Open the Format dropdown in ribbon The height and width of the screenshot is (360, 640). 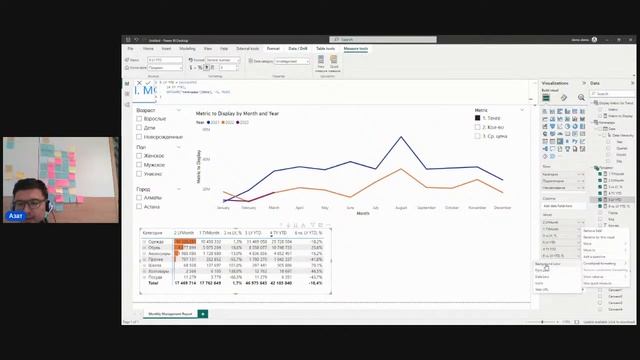tap(223, 60)
